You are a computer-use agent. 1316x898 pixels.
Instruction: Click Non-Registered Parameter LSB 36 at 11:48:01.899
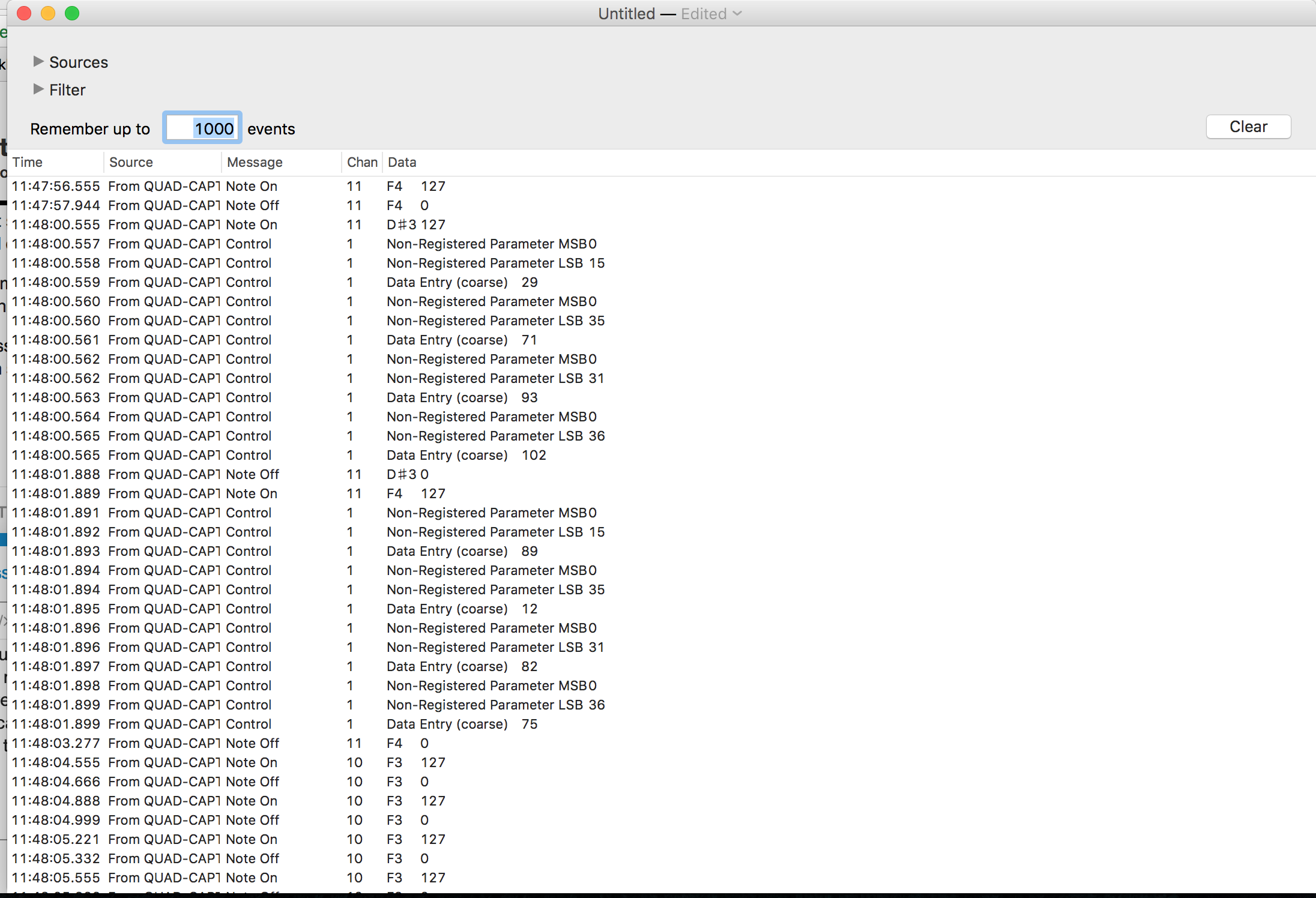tap(662, 705)
